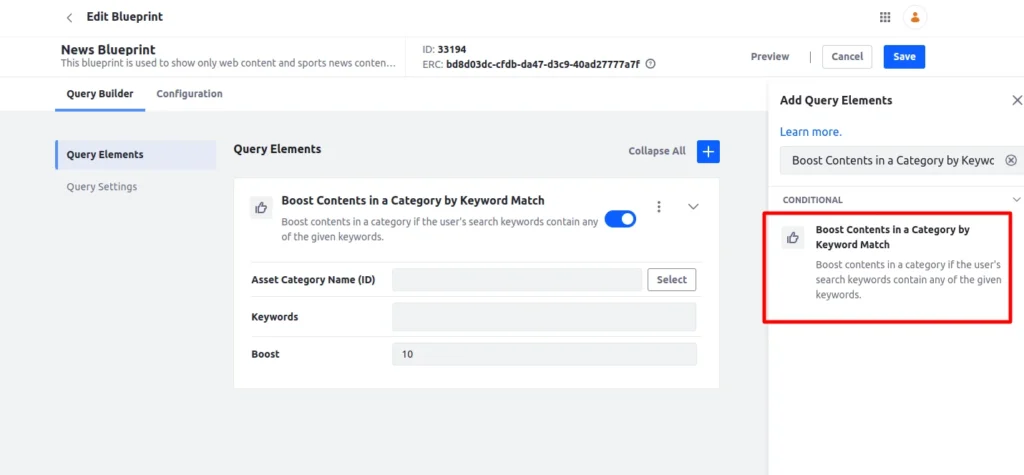Click the thumbs-up icon in query element card
Screen dimensions: 1024x475
tap(261, 208)
